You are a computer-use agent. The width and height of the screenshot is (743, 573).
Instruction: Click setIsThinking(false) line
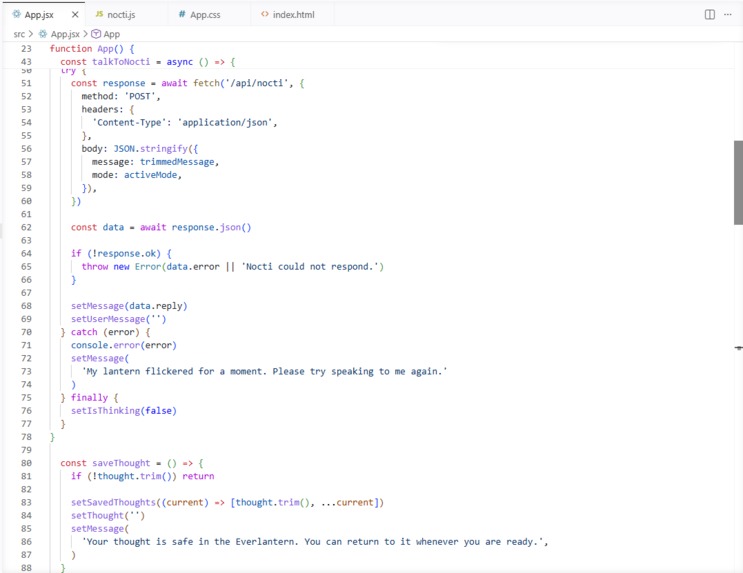[124, 411]
